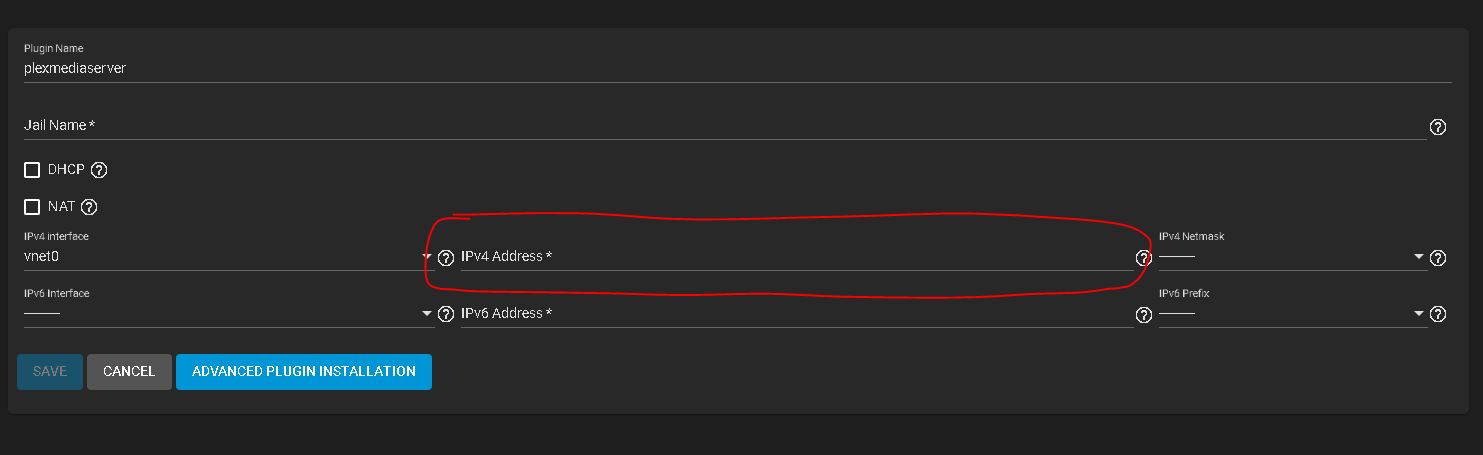1483x455 pixels.
Task: Open the IPv6 Address help icon
Action: click(x=1143, y=315)
